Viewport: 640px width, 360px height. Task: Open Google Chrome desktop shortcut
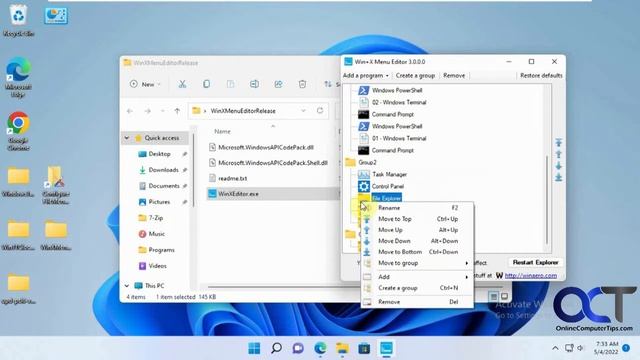[18, 131]
